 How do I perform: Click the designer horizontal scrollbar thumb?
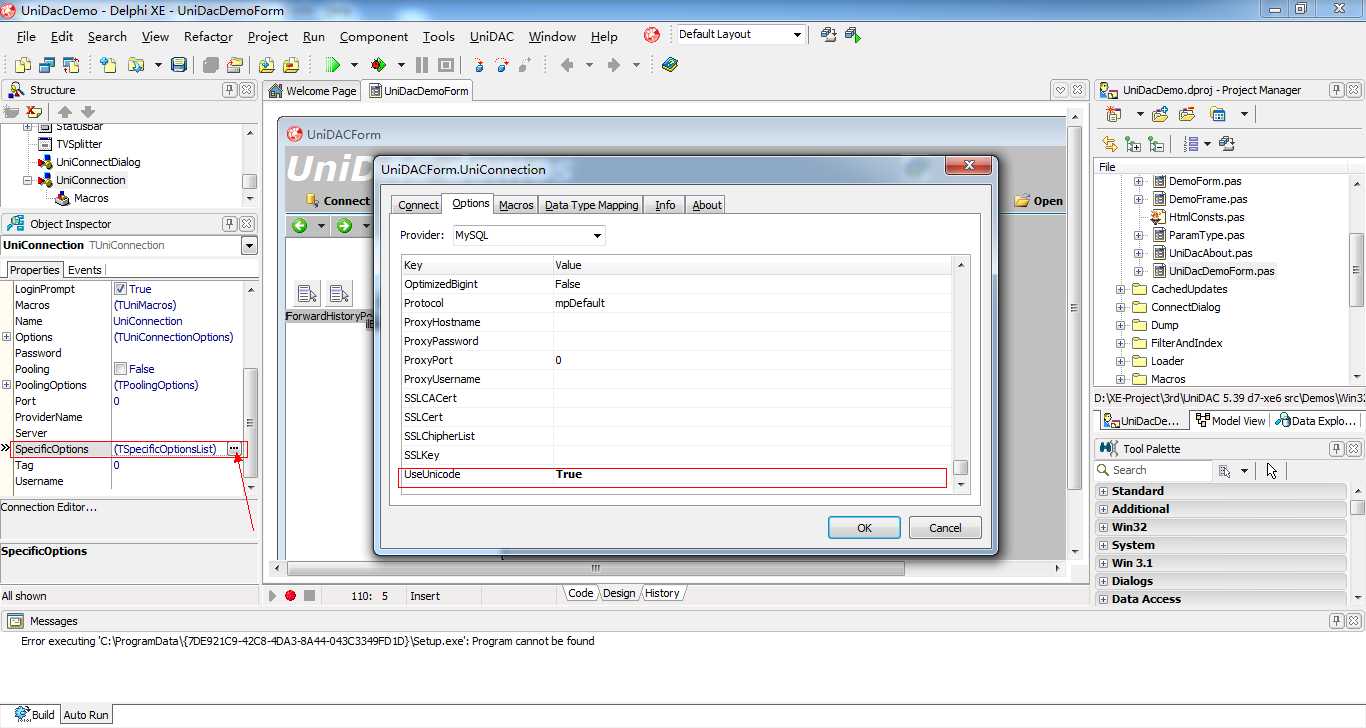tap(594, 568)
